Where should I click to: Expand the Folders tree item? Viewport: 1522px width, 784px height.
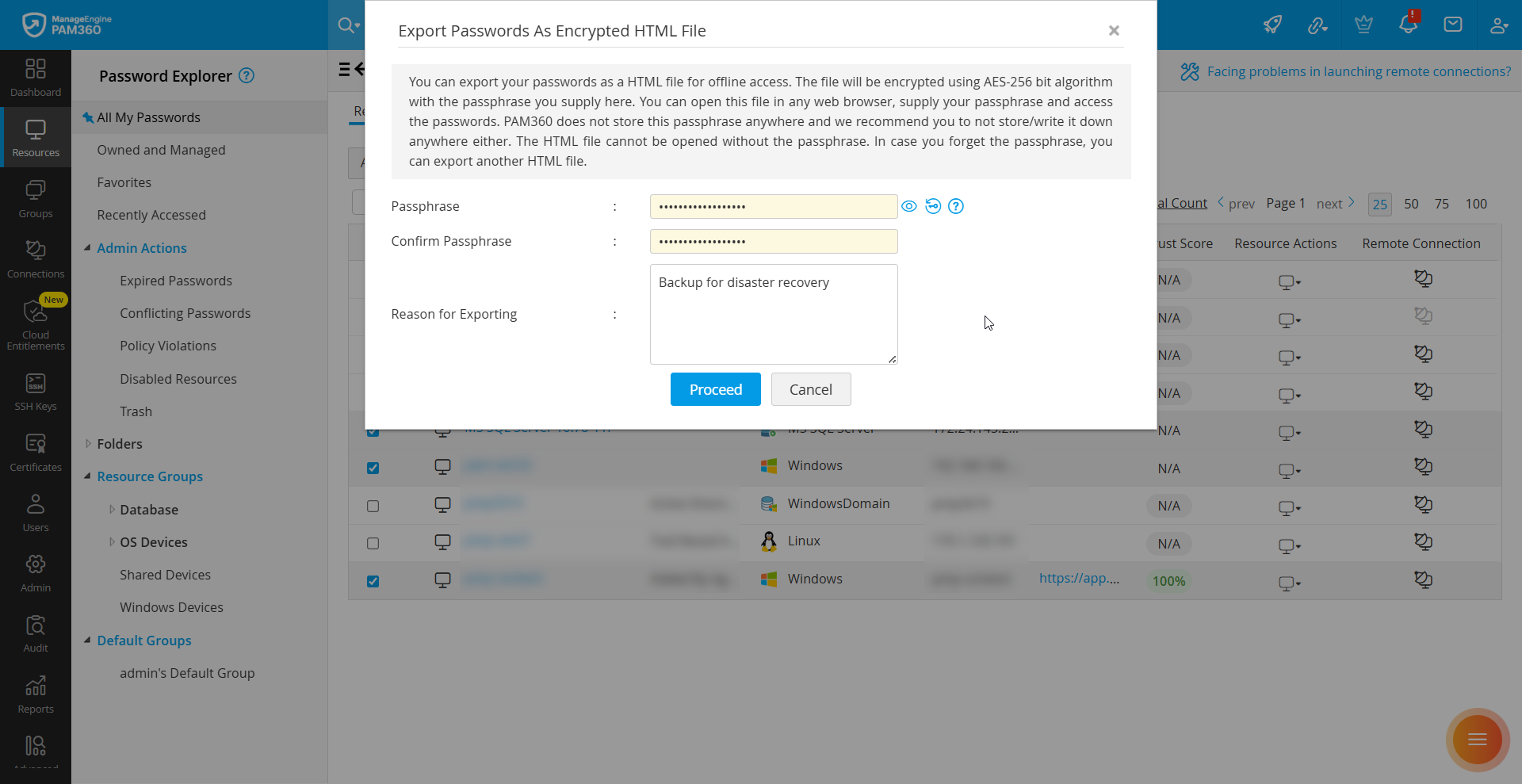coord(88,443)
